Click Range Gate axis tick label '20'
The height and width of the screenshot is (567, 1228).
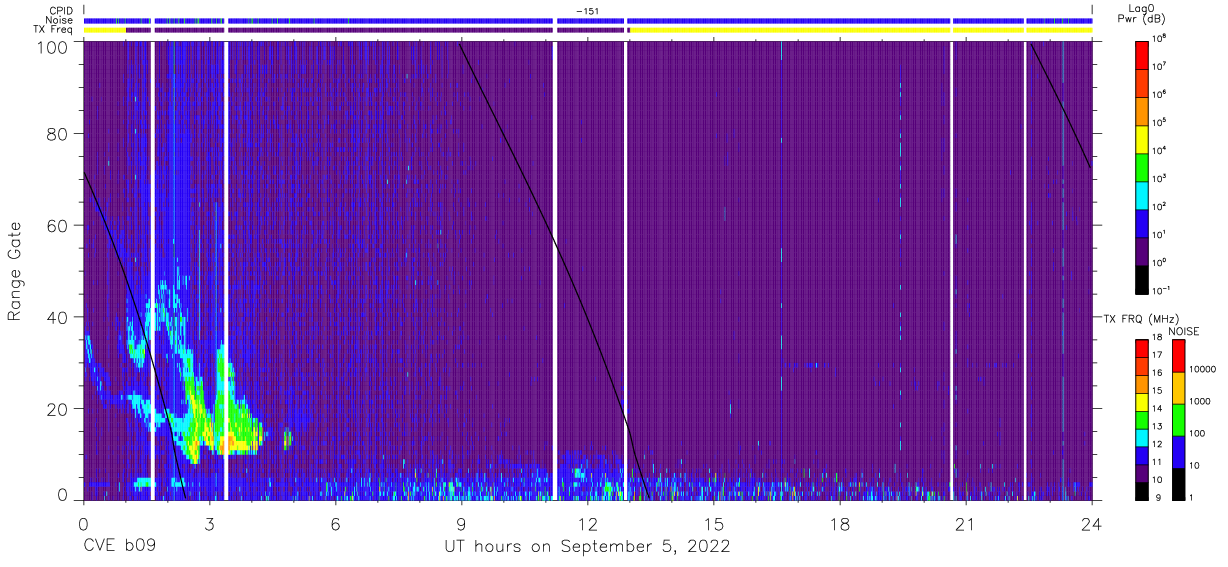coord(59,408)
